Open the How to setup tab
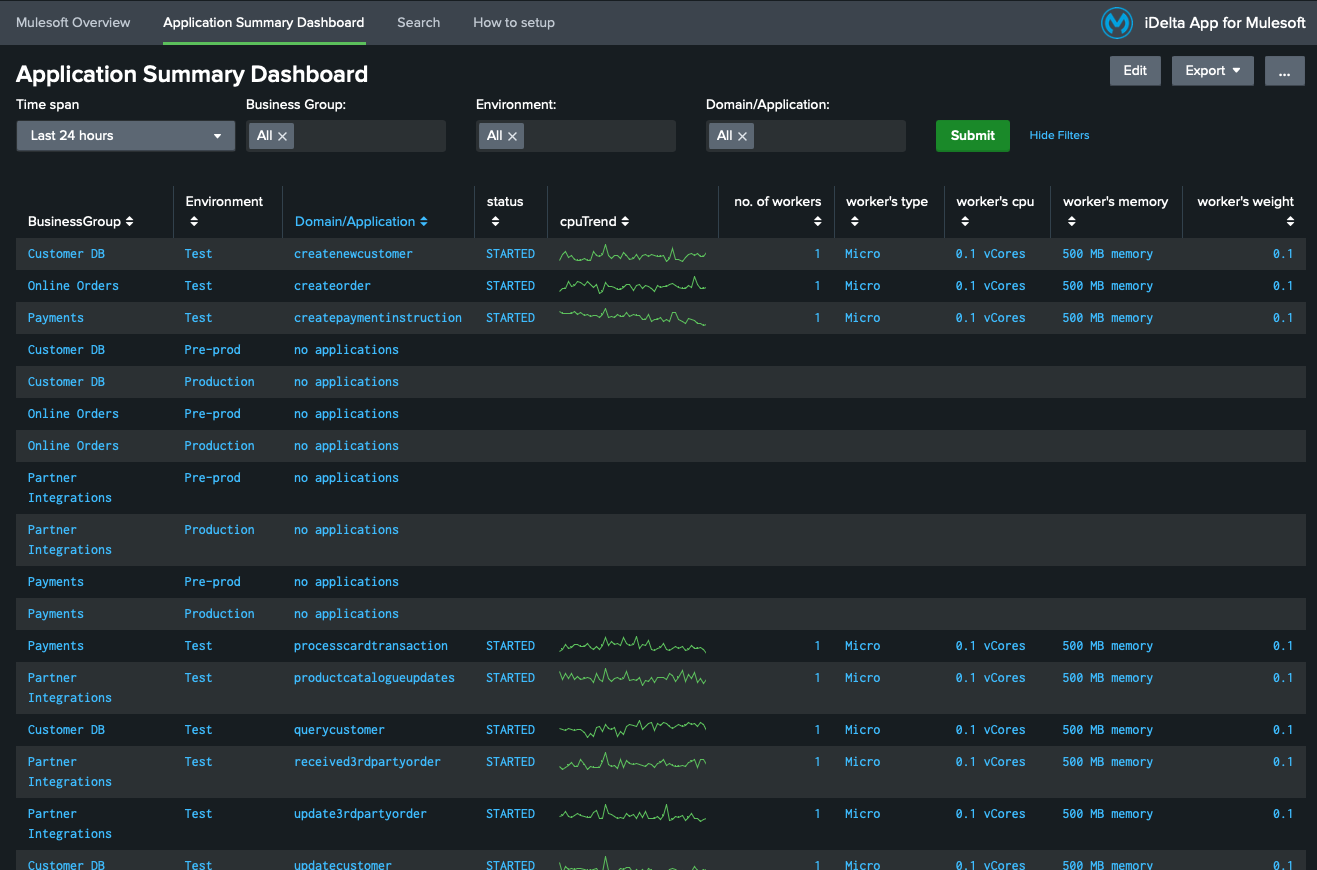This screenshot has height=870, width=1317. point(514,22)
